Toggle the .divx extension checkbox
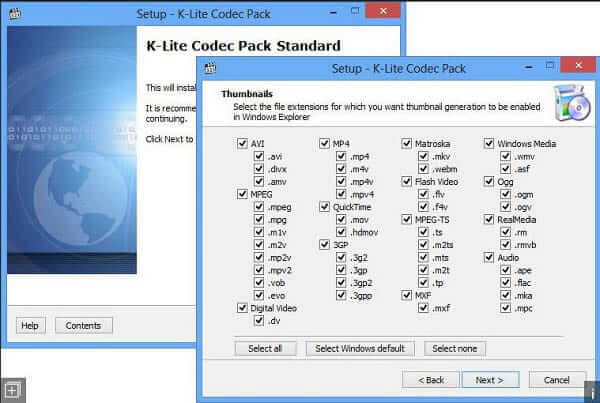Screen dimensions: 600x403 [259, 169]
